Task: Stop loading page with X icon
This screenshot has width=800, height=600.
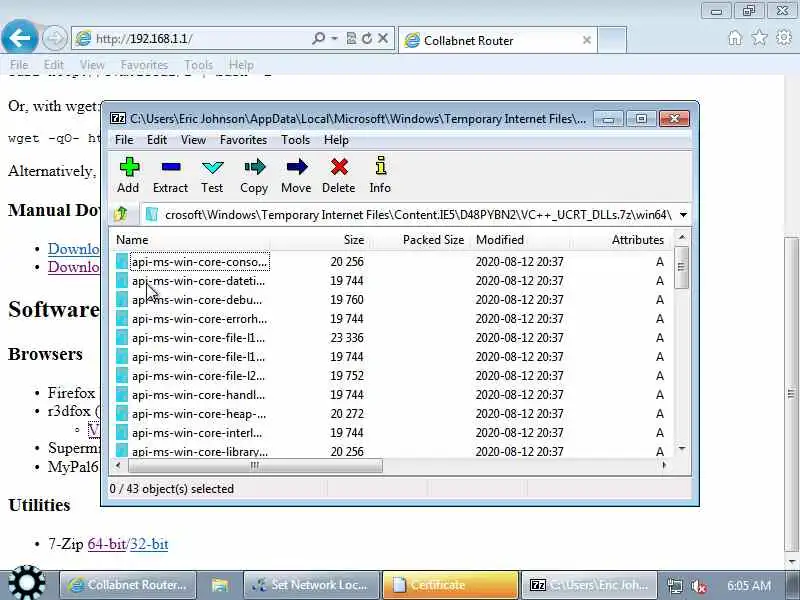Action: (x=383, y=38)
